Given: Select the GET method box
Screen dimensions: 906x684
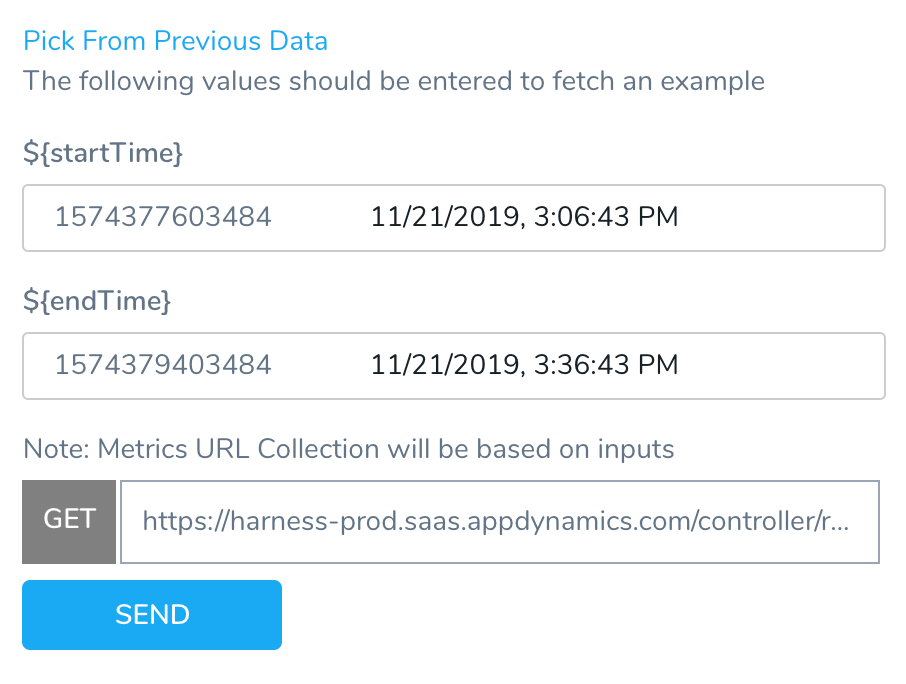Looking at the screenshot, I should (69, 522).
